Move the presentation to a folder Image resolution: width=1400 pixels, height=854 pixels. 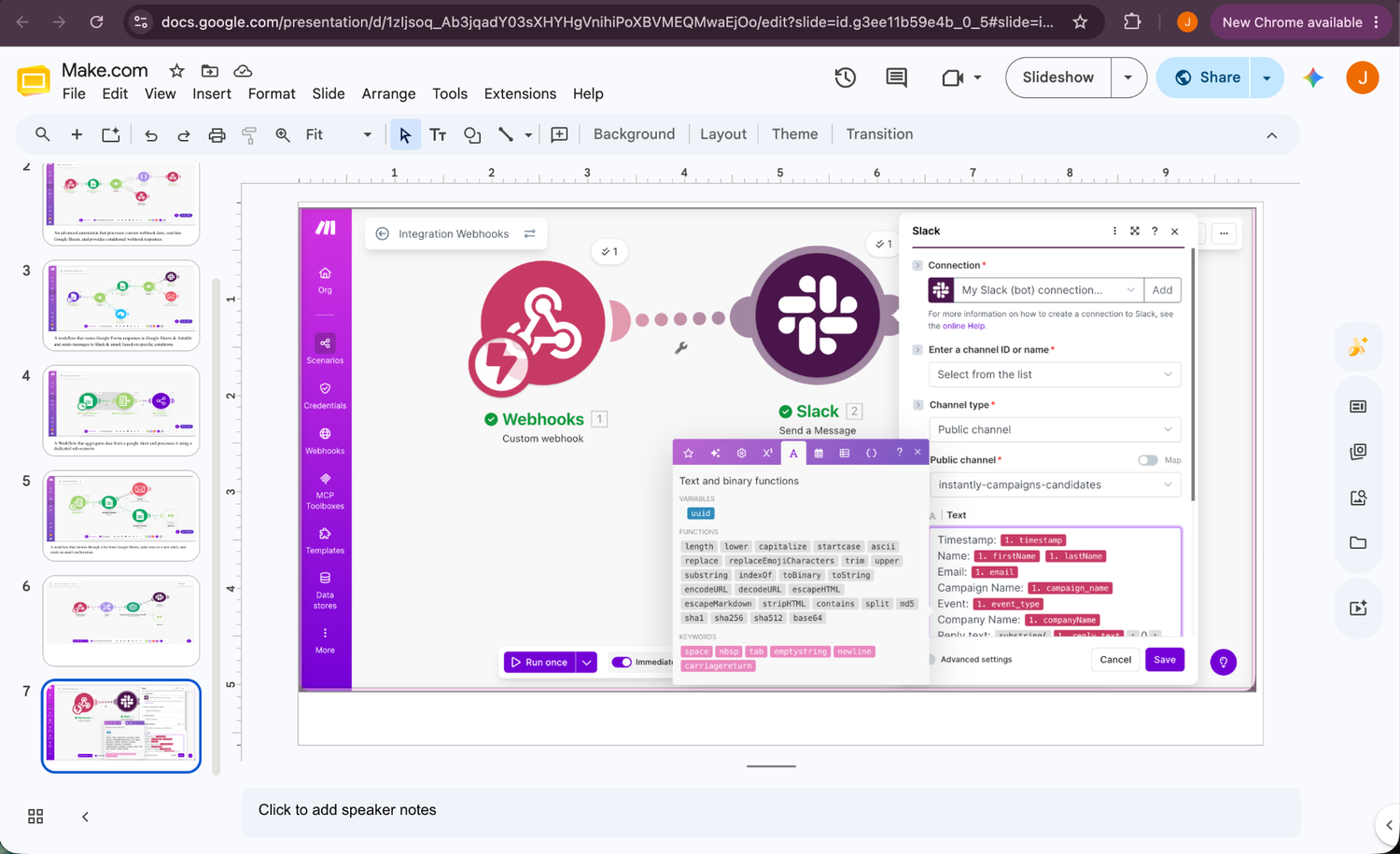pyautogui.click(x=210, y=71)
